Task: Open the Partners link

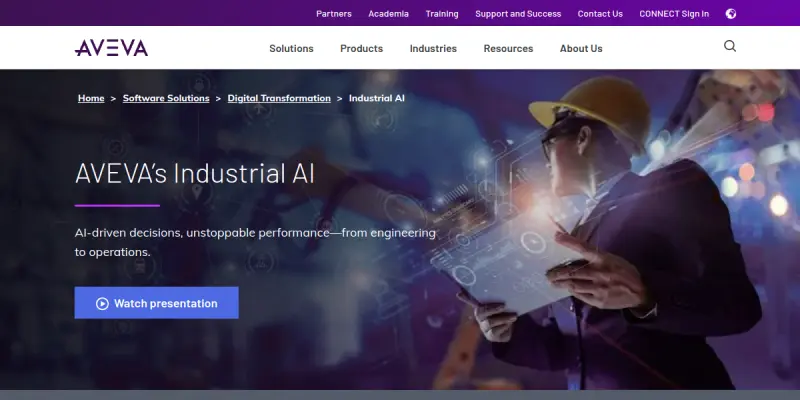Action: [x=334, y=14]
